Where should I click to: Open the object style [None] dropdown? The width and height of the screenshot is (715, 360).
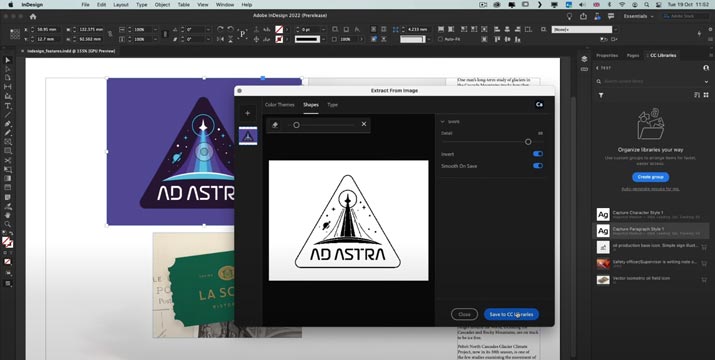[616, 30]
